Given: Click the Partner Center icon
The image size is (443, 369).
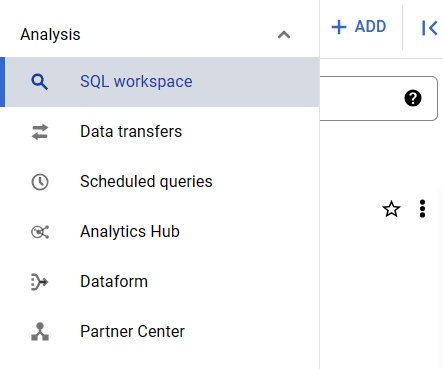Looking at the screenshot, I should point(40,332).
